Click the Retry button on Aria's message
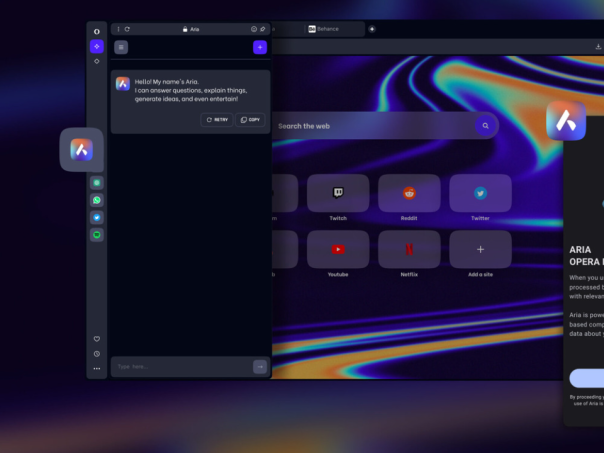604x453 pixels. coord(216,119)
